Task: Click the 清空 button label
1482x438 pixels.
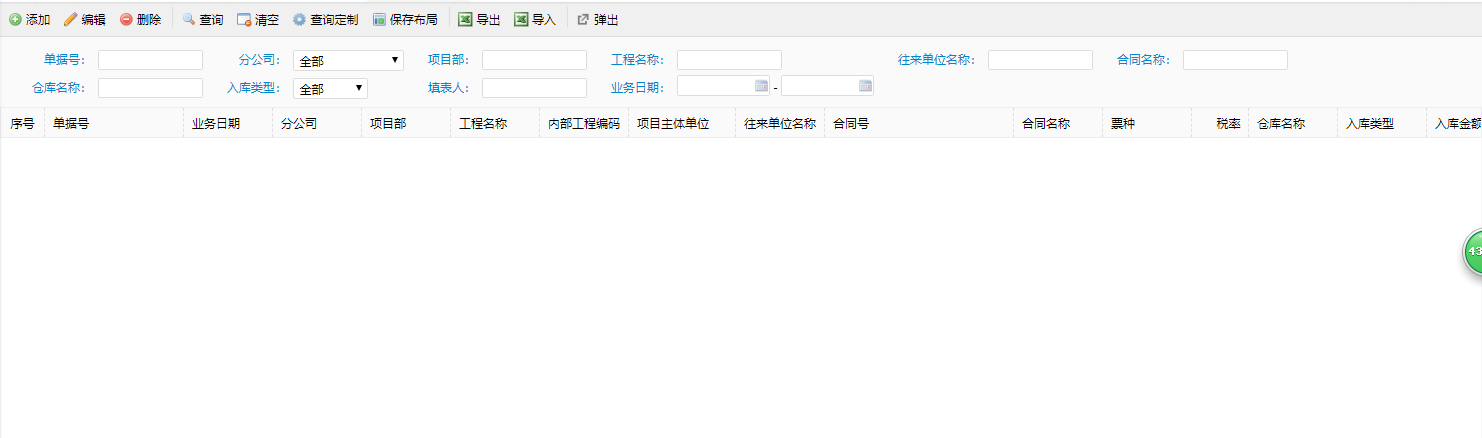Action: (267, 20)
